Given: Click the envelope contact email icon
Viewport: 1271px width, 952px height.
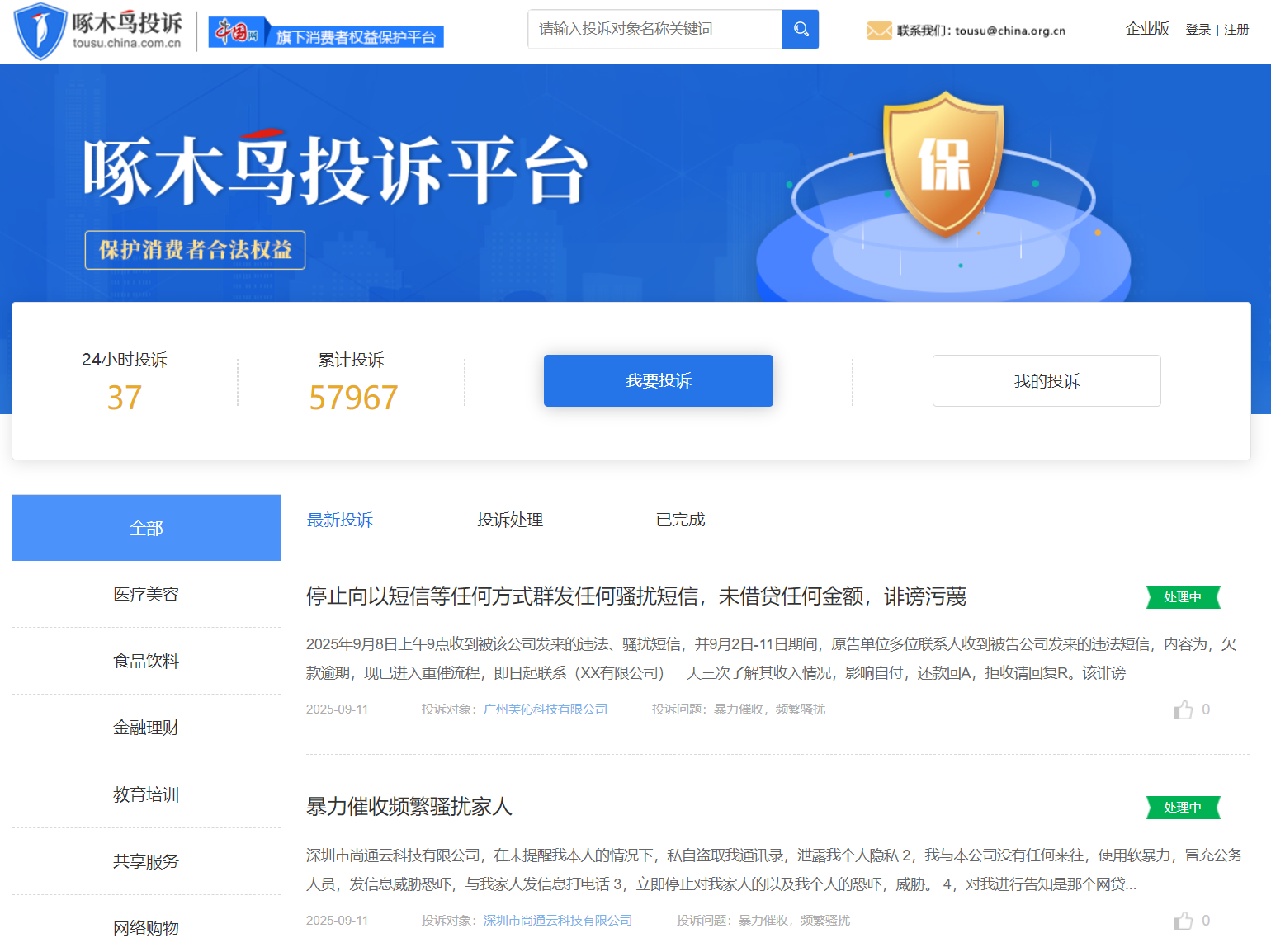Looking at the screenshot, I should pos(879,31).
